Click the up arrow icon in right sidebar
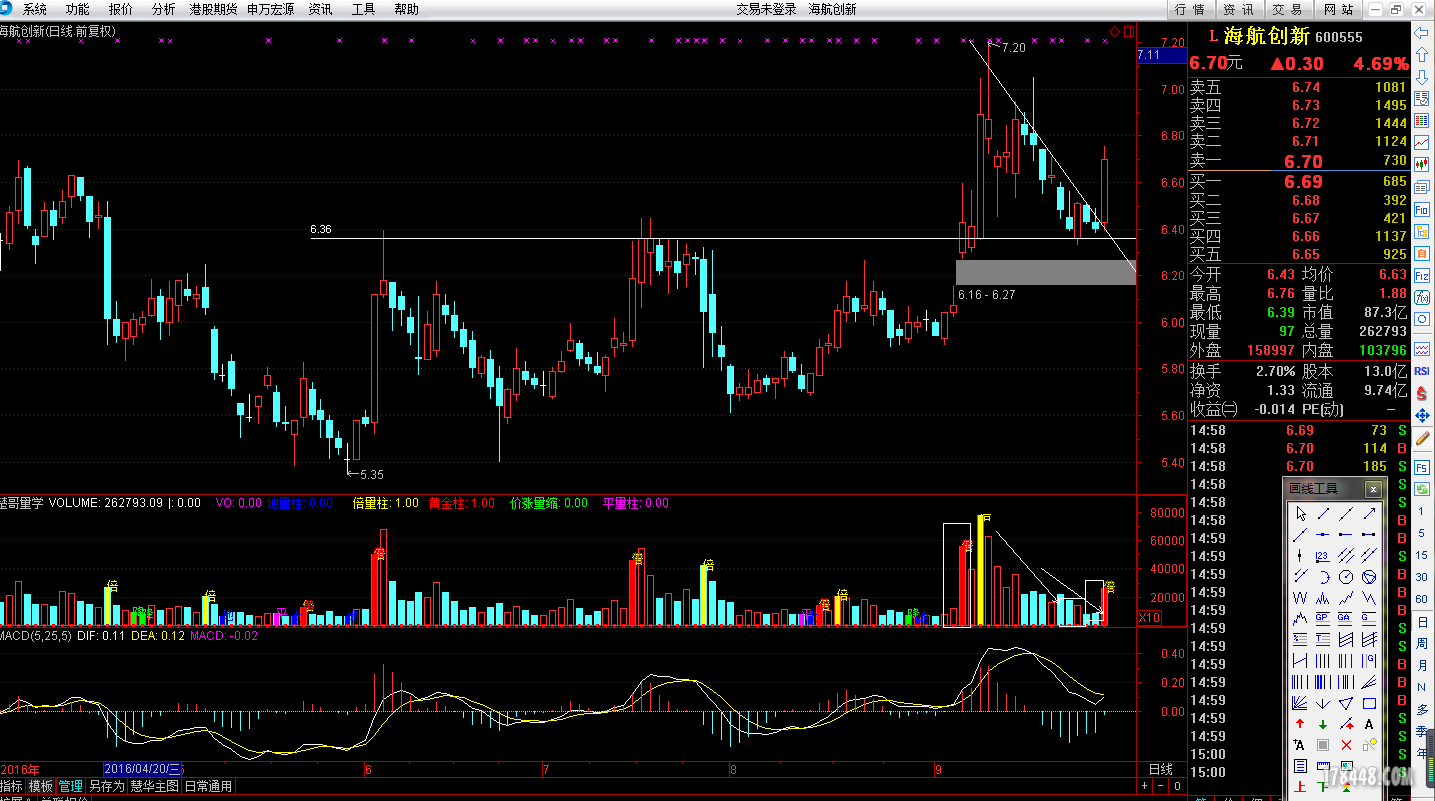Screen dimensions: 1435x801 click(1422, 54)
